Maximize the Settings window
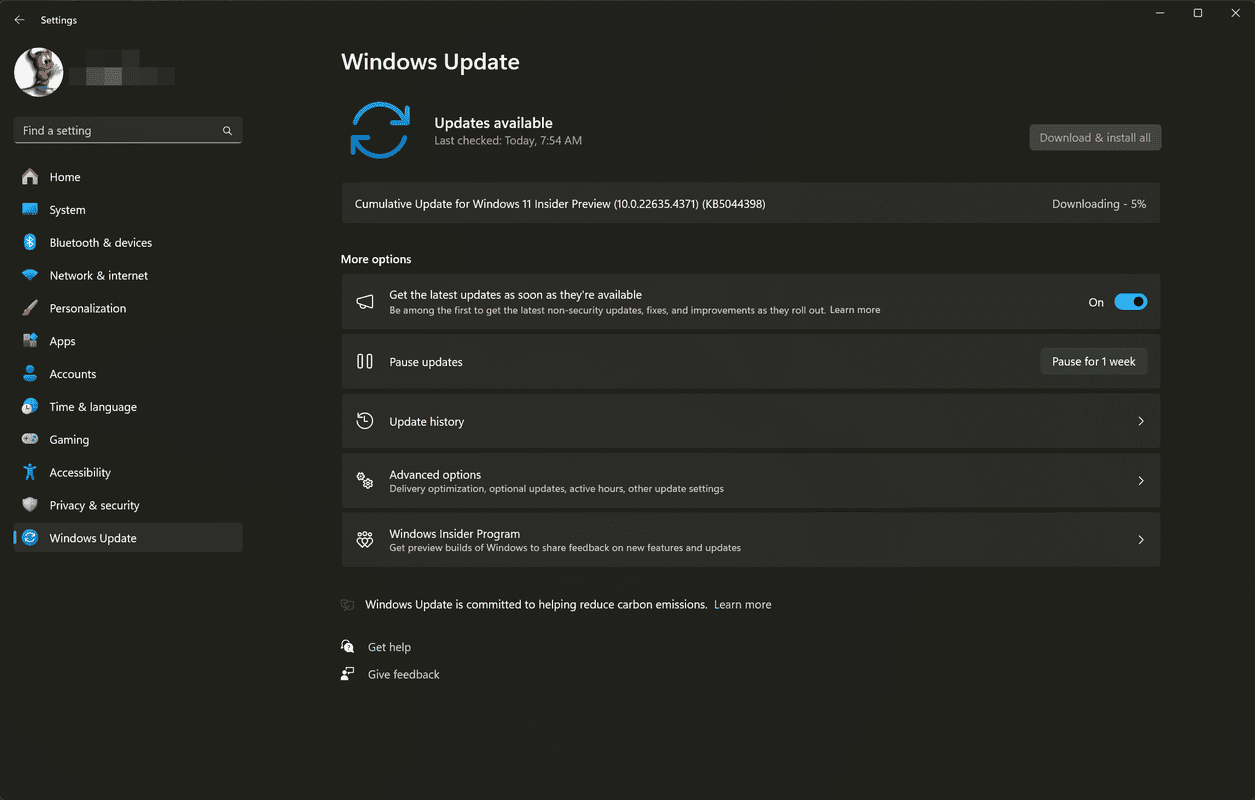The image size is (1255, 800). coord(1197,13)
